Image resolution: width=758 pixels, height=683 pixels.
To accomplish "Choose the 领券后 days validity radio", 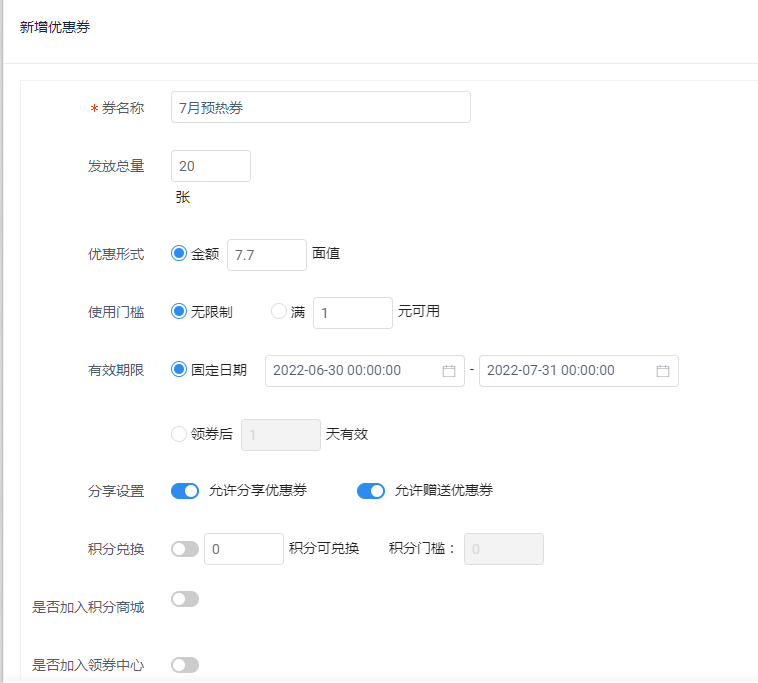I will click(x=179, y=434).
